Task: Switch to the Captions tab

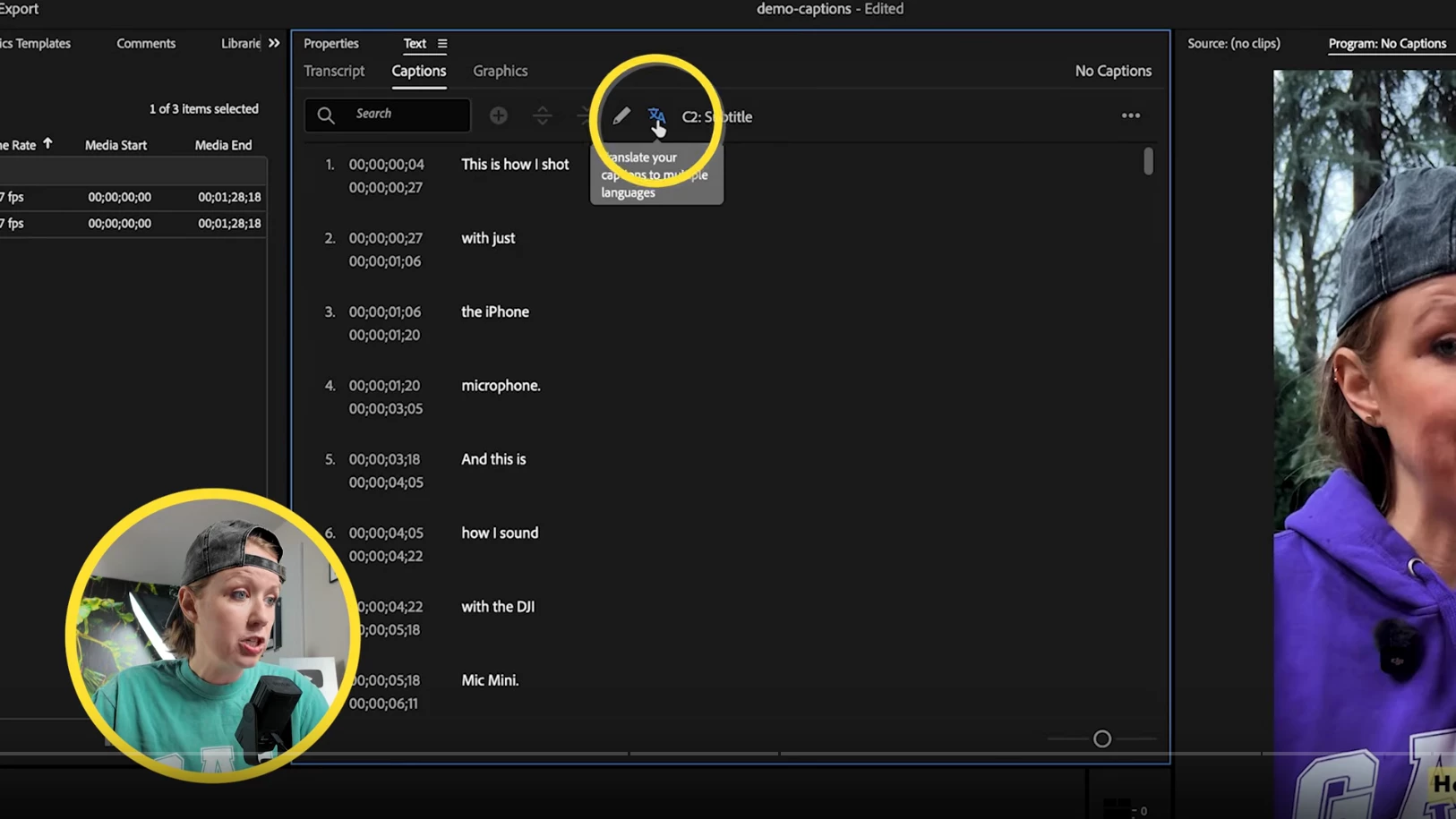Action: [418, 71]
